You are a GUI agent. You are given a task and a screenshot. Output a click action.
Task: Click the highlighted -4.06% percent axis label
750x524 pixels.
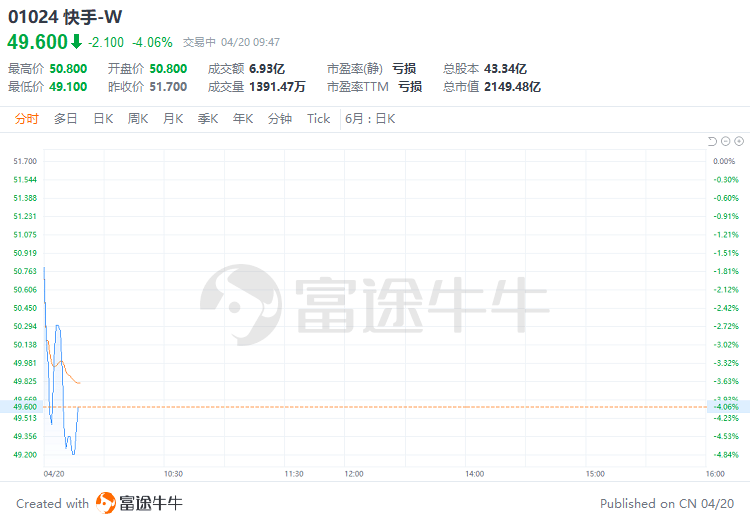[726, 407]
